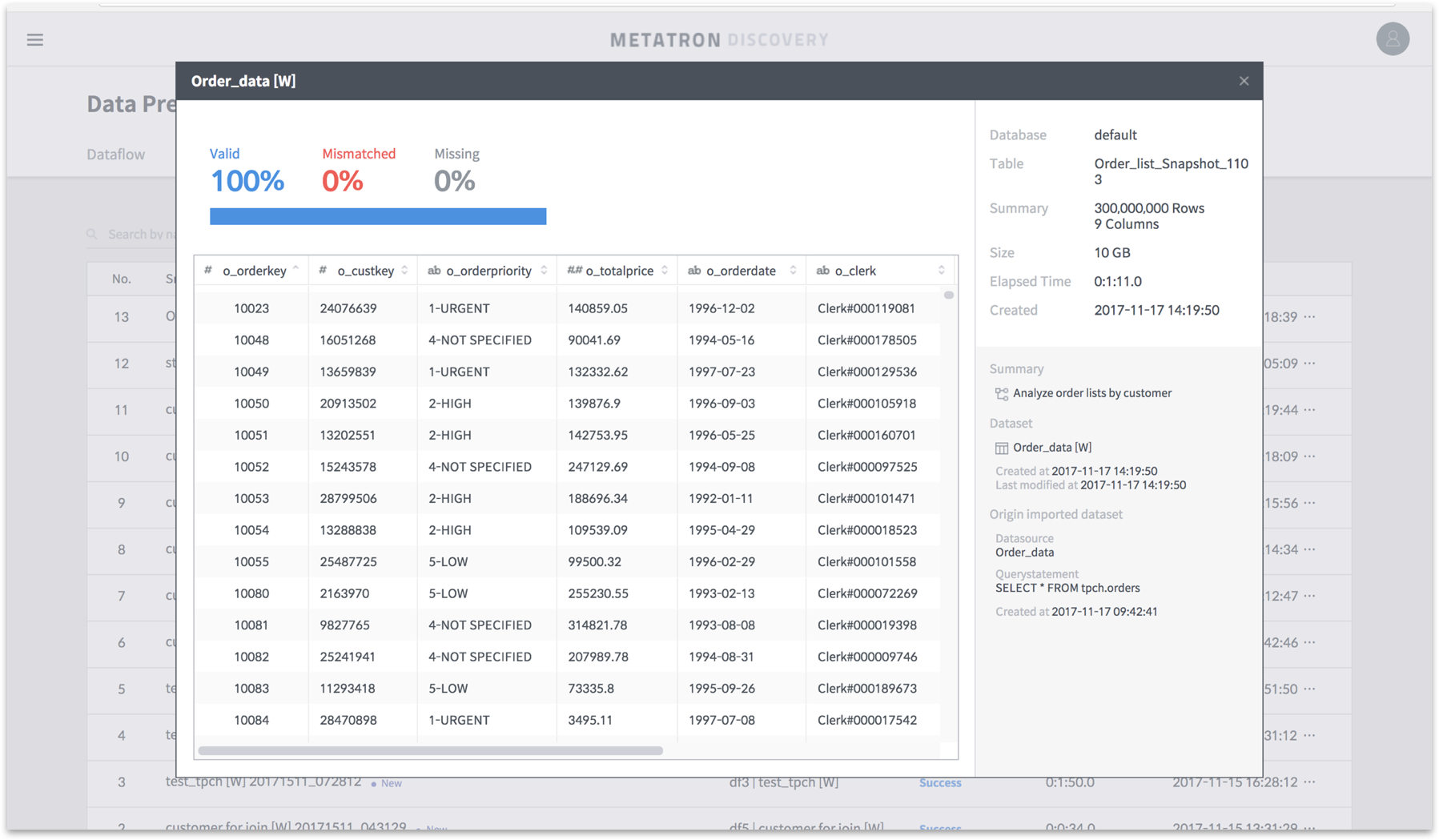Toggle sort arrows on o_totalprice column
The width and height of the screenshot is (1439, 840).
665,271
